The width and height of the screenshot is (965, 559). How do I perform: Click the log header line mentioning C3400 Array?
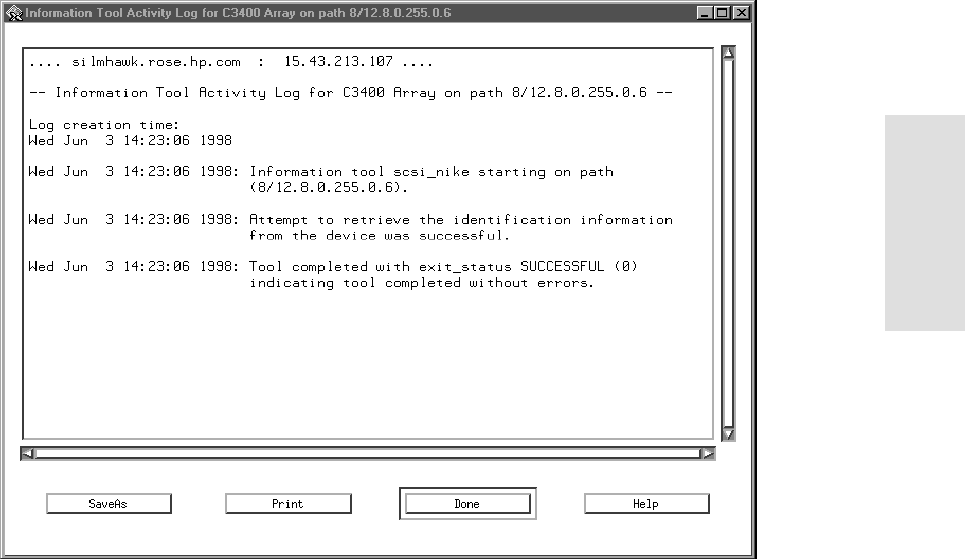click(351, 93)
